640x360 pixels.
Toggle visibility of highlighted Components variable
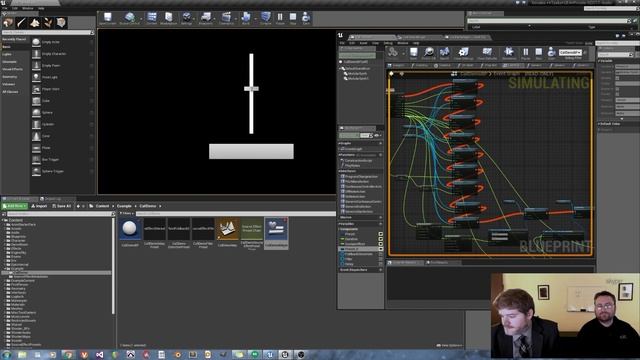click(380, 249)
